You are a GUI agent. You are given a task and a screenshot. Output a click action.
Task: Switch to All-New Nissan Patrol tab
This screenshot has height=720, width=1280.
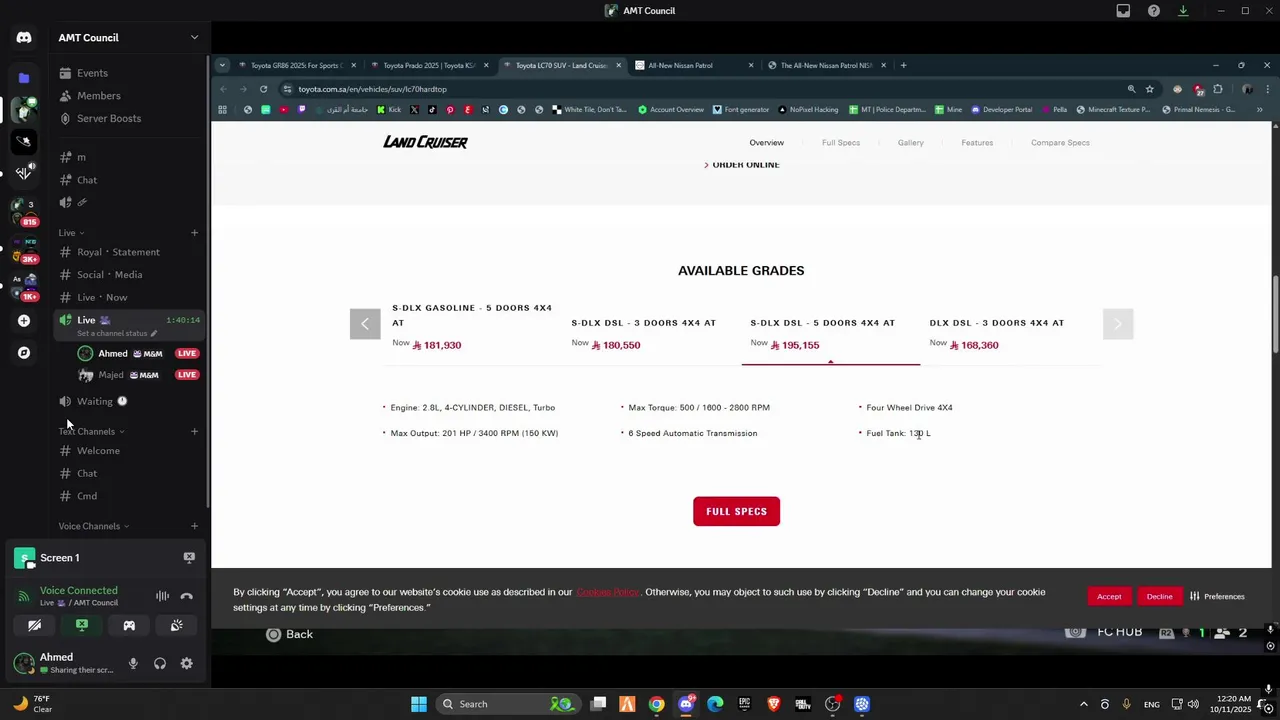click(692, 66)
